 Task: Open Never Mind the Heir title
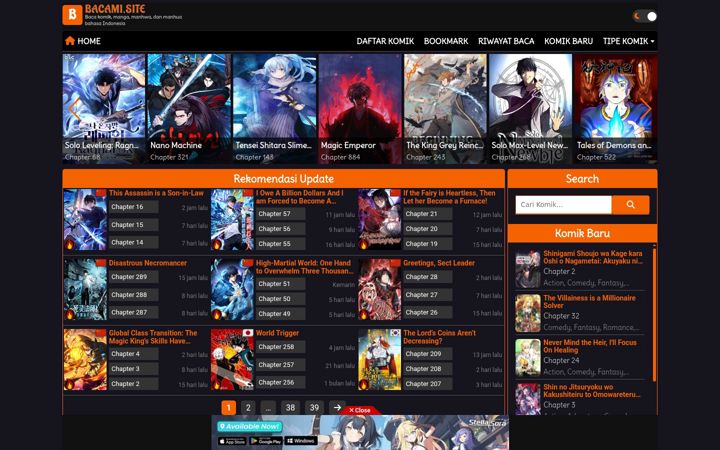(x=590, y=346)
